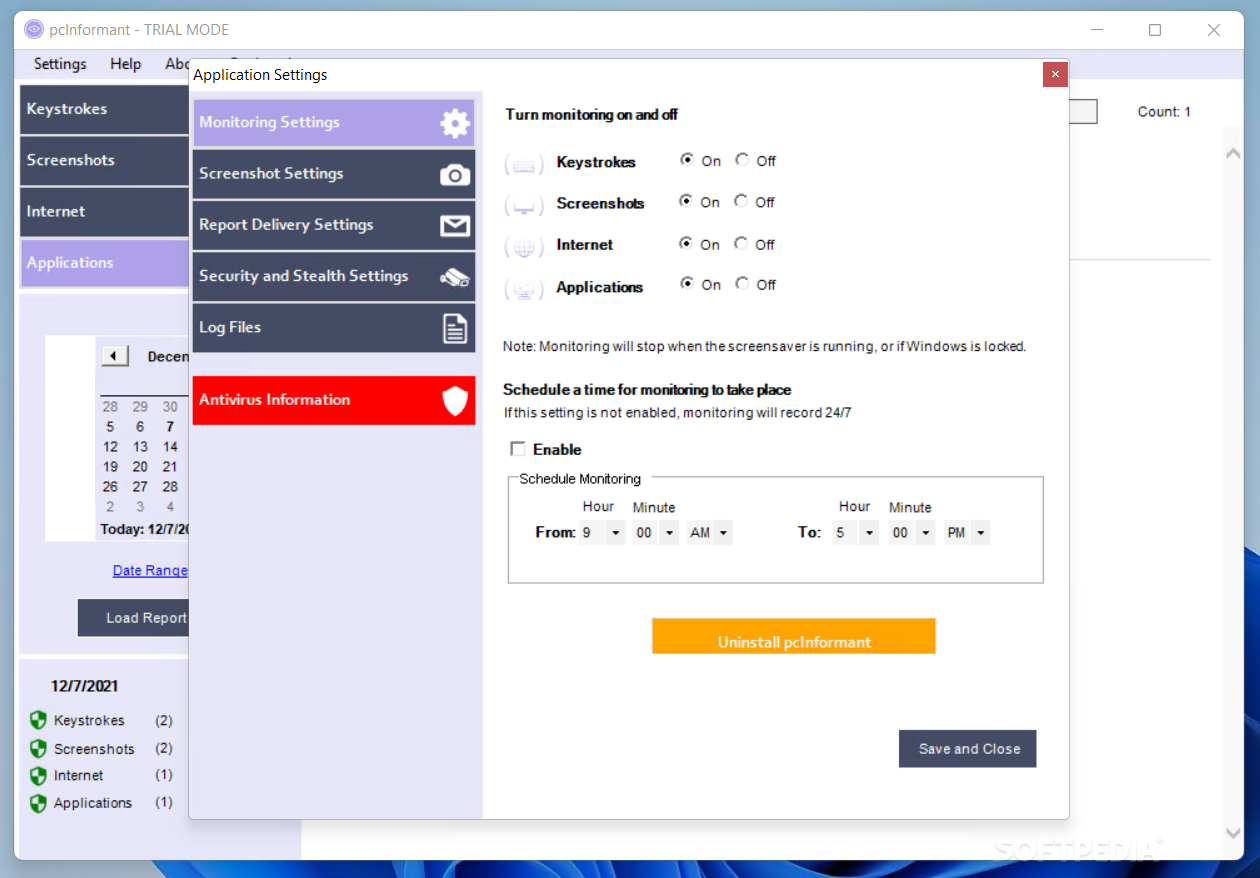Open the To AM/PM dropdown
The width and height of the screenshot is (1260, 878).
coord(981,533)
